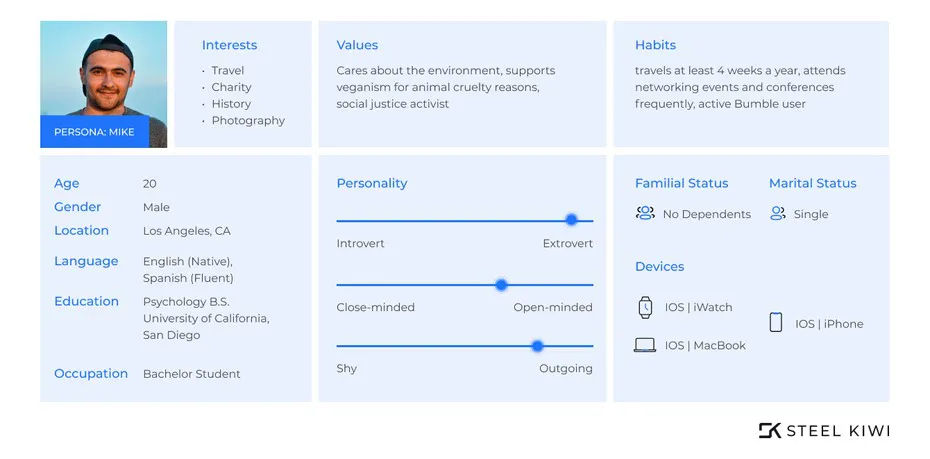The image size is (930, 459).
Task: Click the Travel interest item
Action: (228, 71)
